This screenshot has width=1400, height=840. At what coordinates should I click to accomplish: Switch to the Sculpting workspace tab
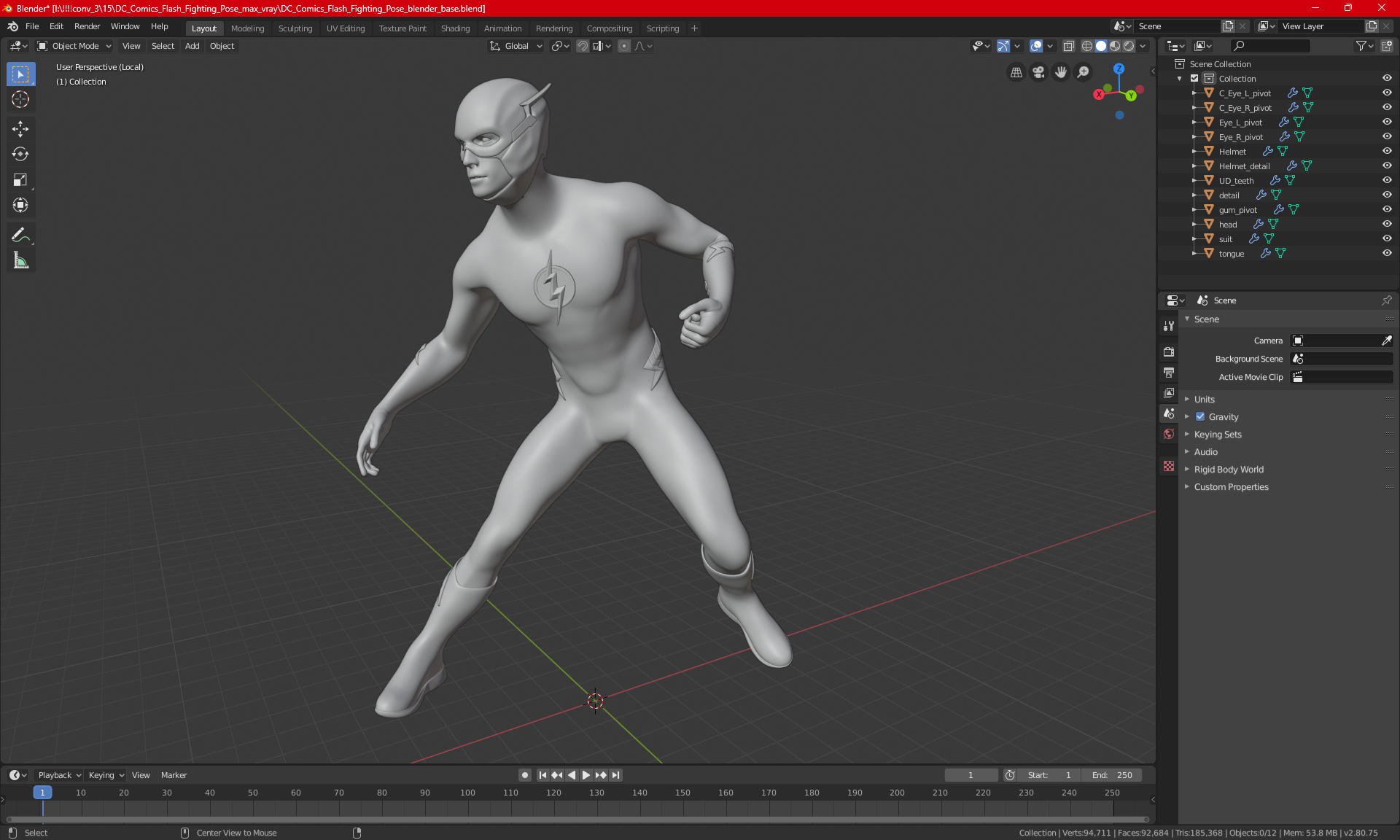point(295,28)
